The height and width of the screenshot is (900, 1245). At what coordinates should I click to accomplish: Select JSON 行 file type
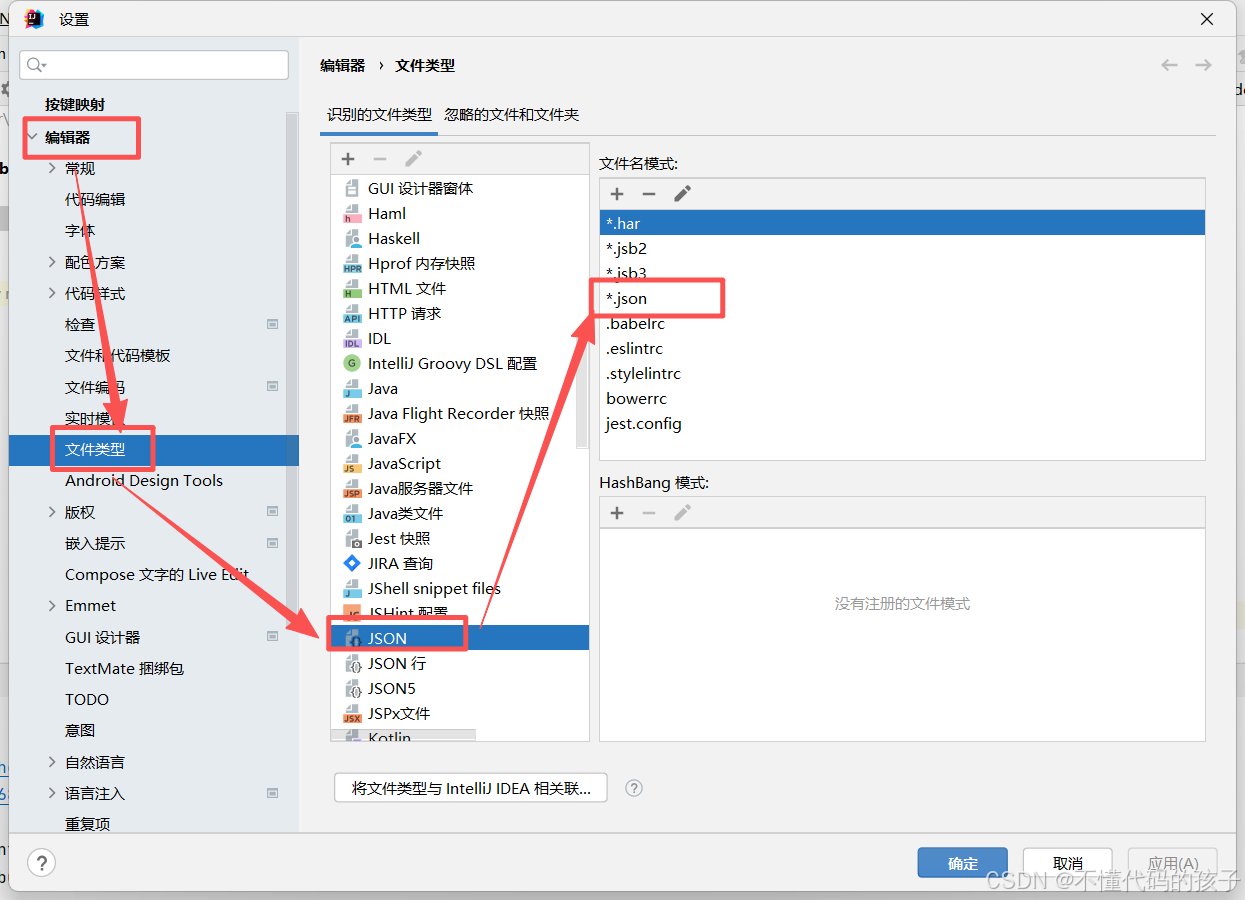point(459,663)
